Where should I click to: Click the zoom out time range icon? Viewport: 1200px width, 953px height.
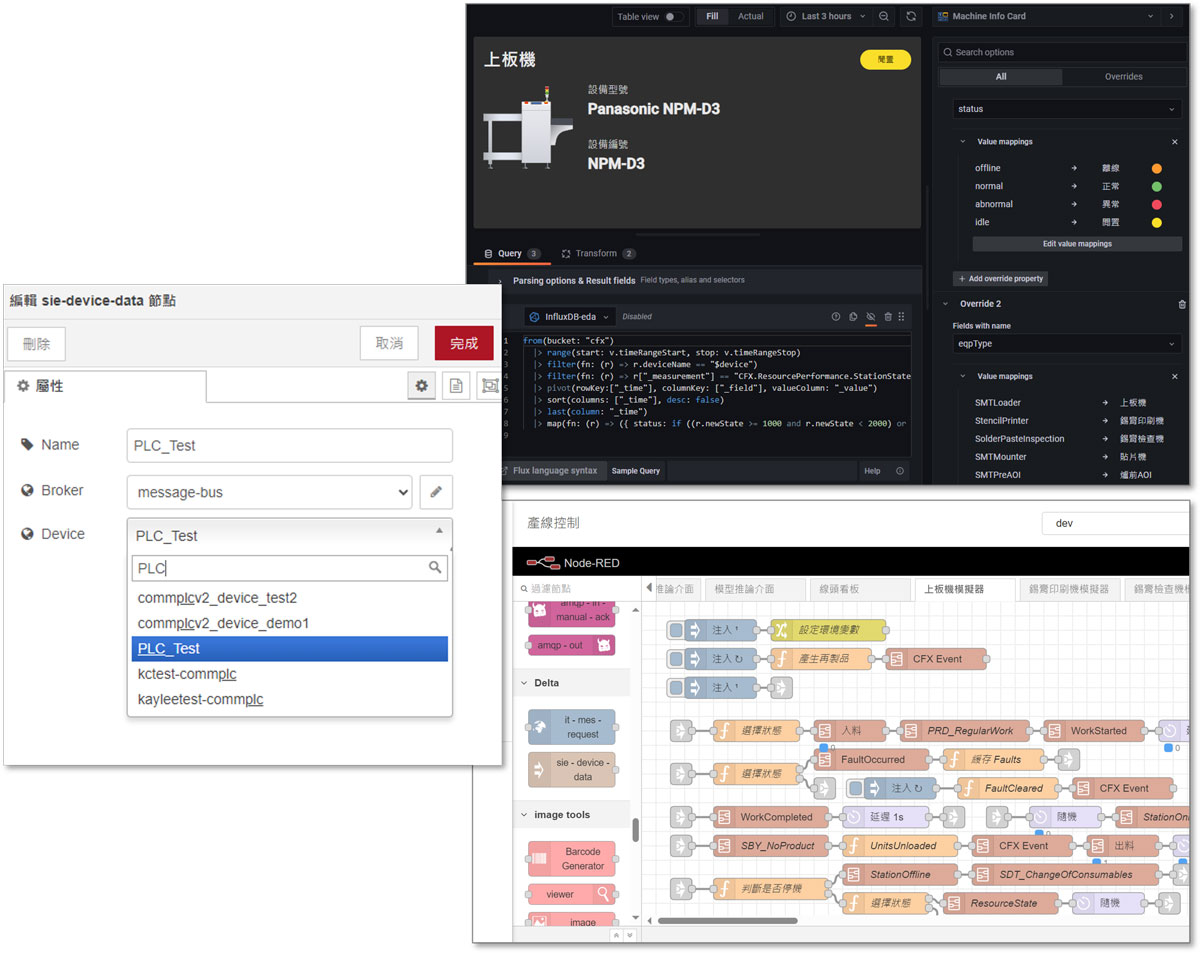pos(884,17)
